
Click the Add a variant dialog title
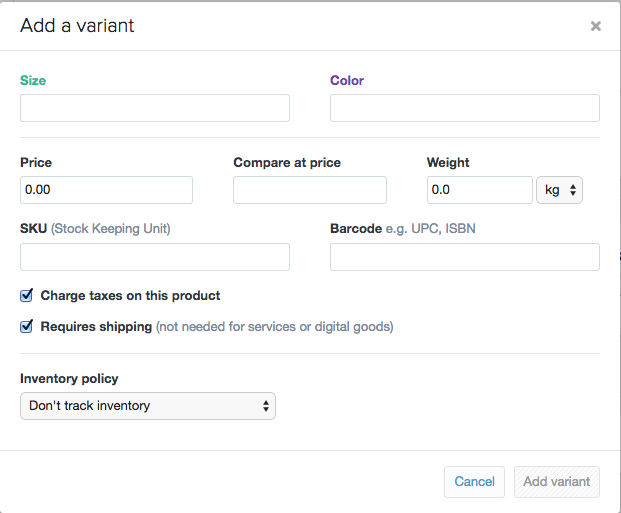pyautogui.click(x=77, y=26)
